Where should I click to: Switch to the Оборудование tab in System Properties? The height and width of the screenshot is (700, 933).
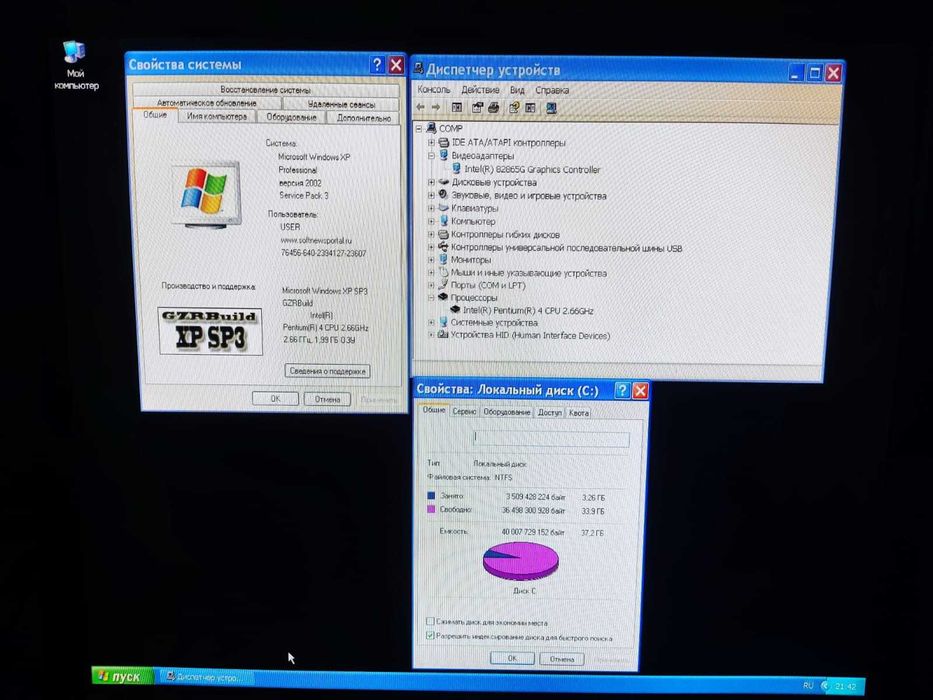(x=291, y=117)
